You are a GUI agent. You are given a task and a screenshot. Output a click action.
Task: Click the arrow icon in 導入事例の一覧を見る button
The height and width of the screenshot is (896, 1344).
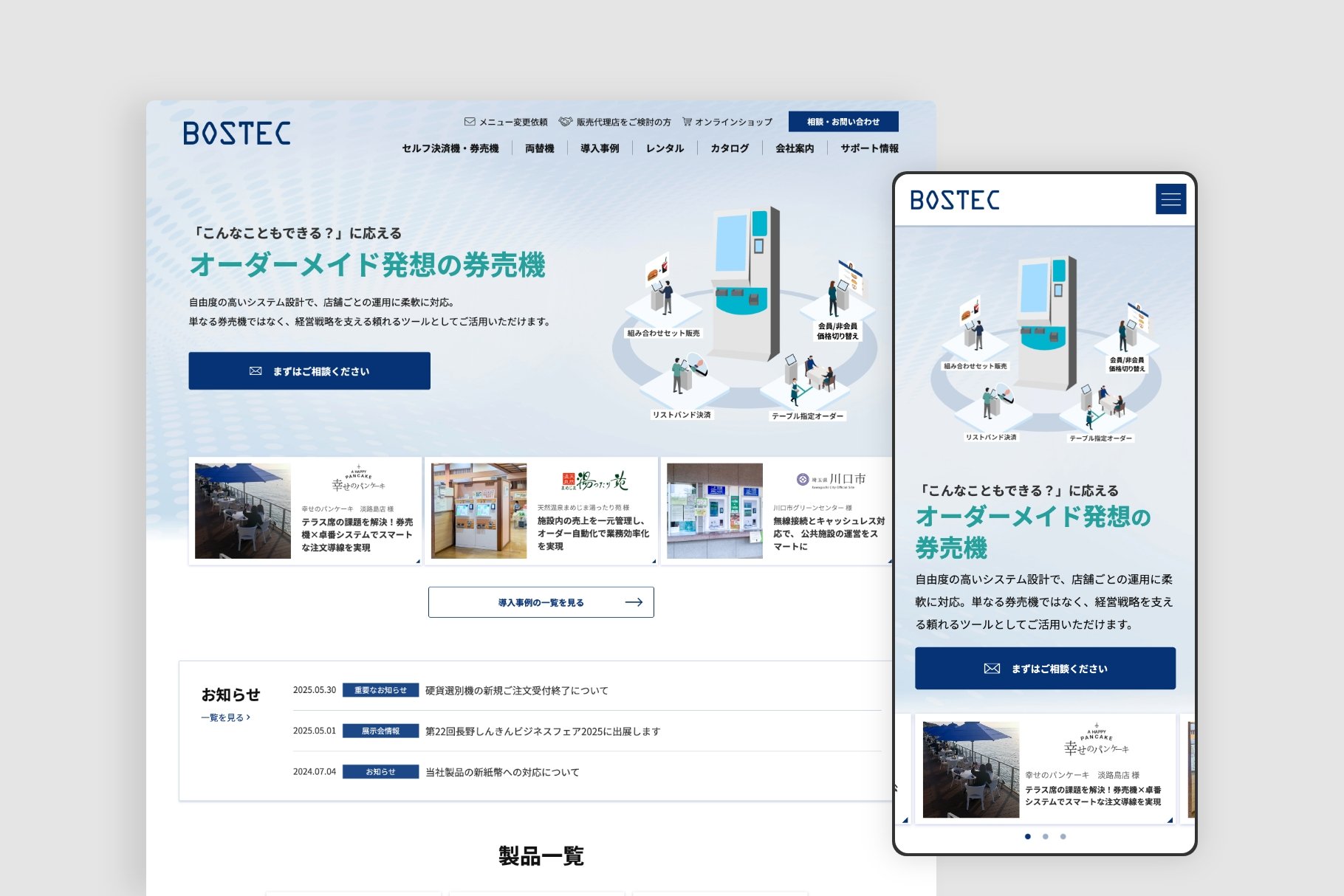coord(634,602)
